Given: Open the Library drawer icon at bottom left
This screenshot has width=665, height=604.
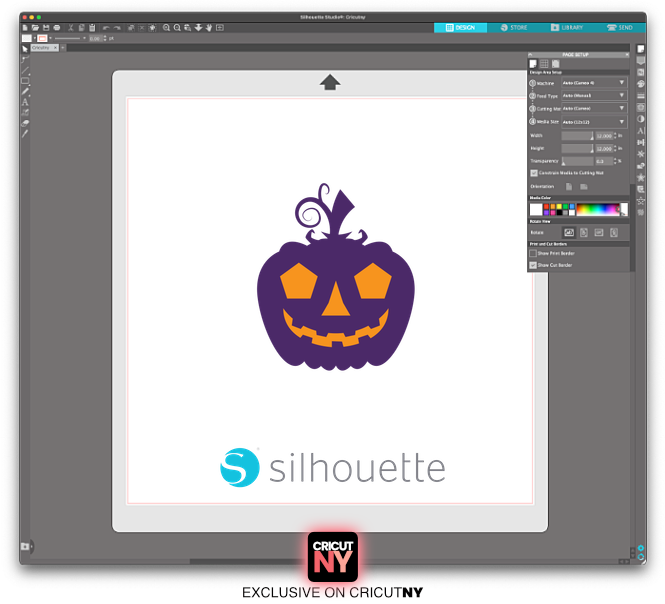Looking at the screenshot, I should click(x=25, y=546).
